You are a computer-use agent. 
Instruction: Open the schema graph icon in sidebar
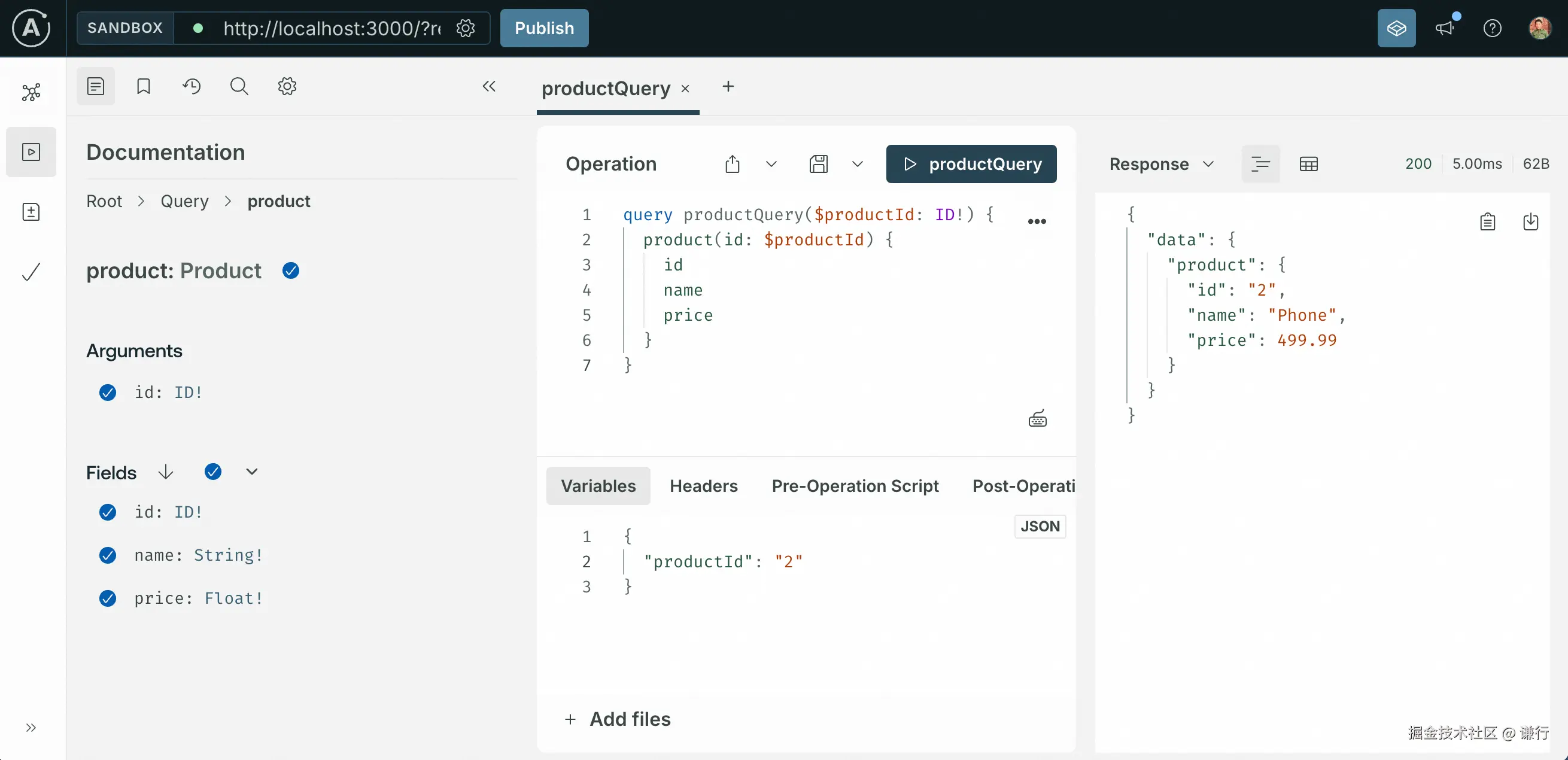click(x=31, y=93)
